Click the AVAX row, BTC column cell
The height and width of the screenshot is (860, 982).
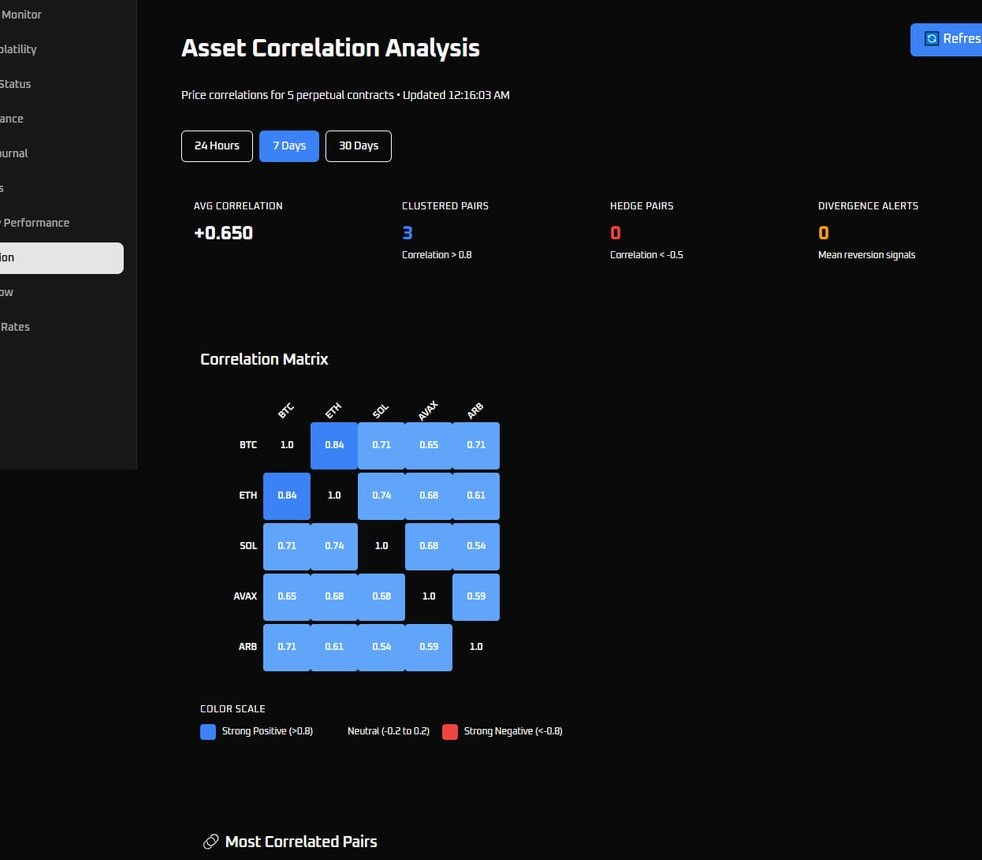coord(287,597)
